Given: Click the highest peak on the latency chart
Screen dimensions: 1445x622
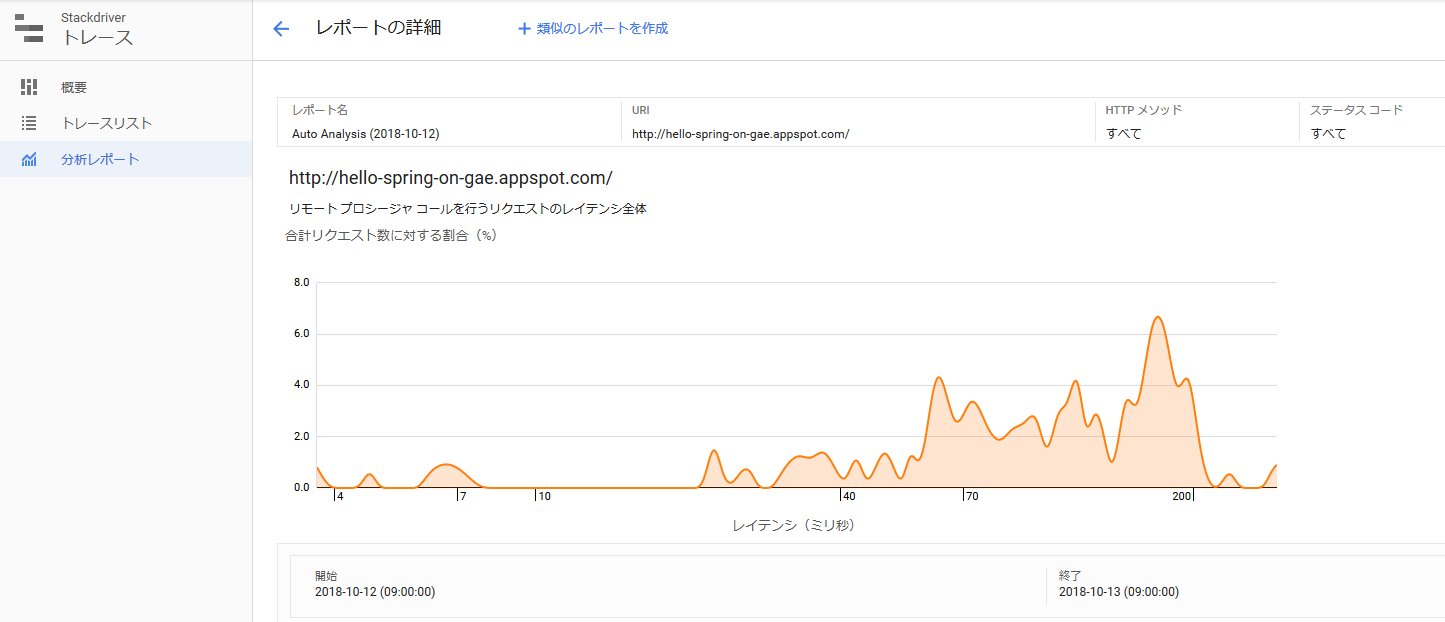Looking at the screenshot, I should 1158,318.
